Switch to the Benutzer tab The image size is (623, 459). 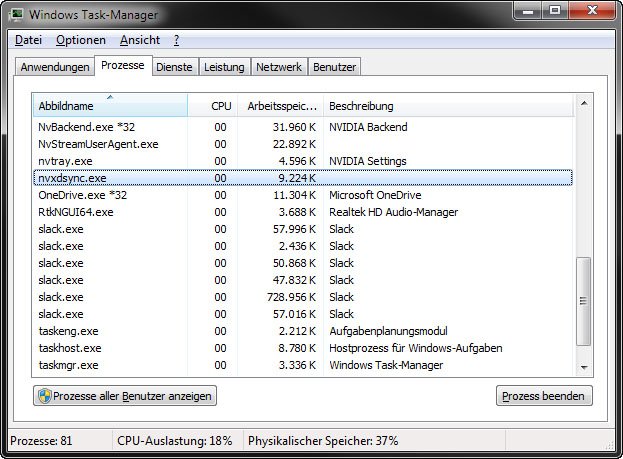pyautogui.click(x=334, y=67)
